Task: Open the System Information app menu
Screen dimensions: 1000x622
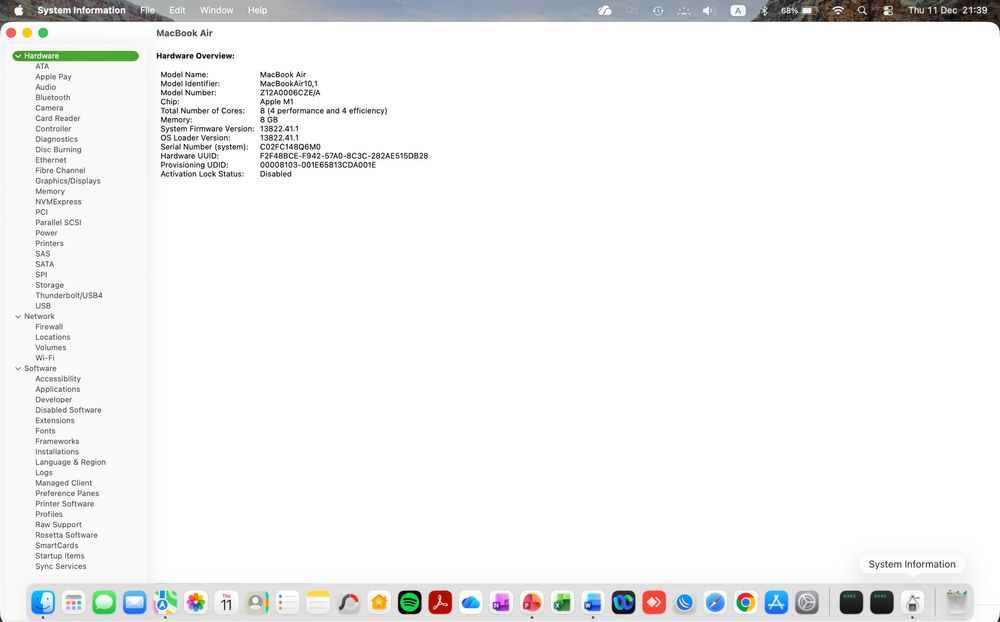Action: coord(81,10)
